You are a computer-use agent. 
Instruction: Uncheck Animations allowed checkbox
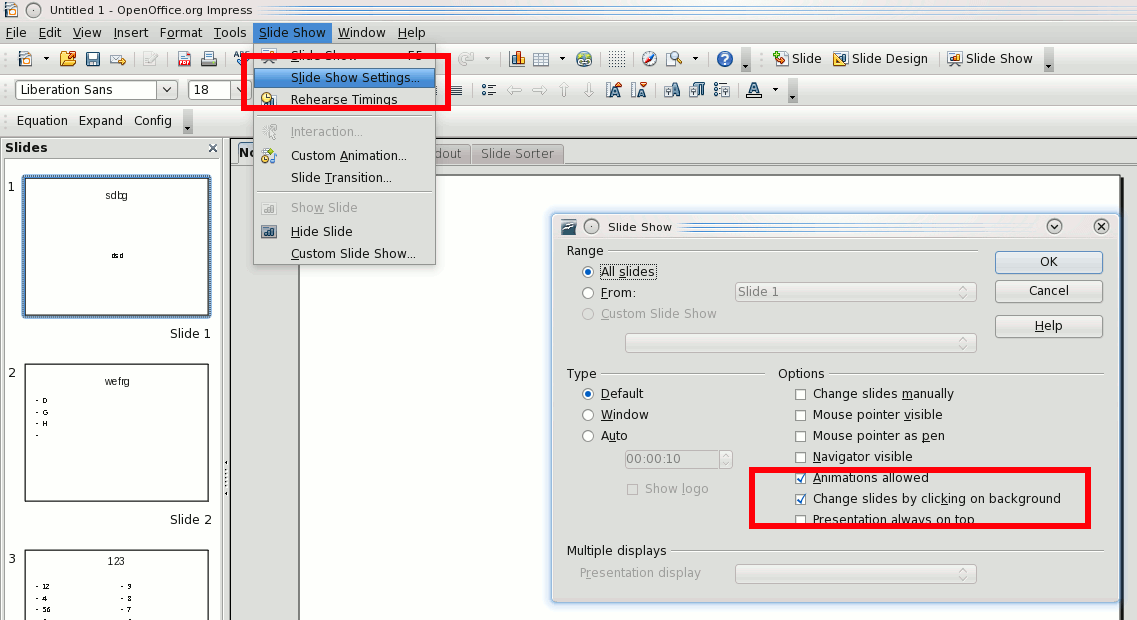click(801, 479)
